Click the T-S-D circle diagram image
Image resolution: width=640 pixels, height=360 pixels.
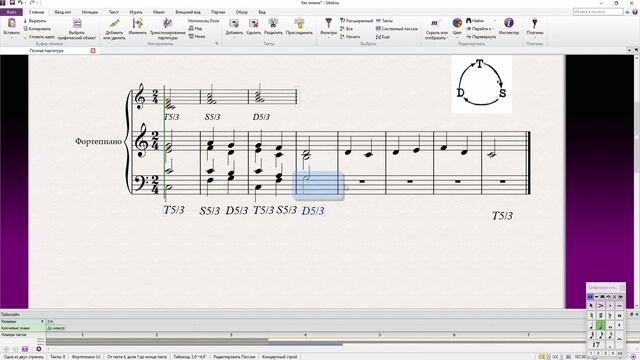481,84
